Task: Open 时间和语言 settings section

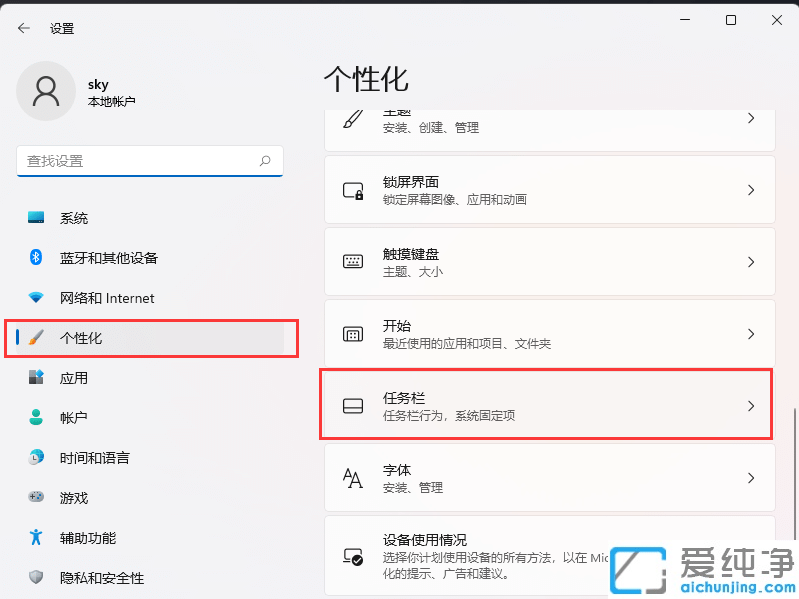Action: [94, 458]
